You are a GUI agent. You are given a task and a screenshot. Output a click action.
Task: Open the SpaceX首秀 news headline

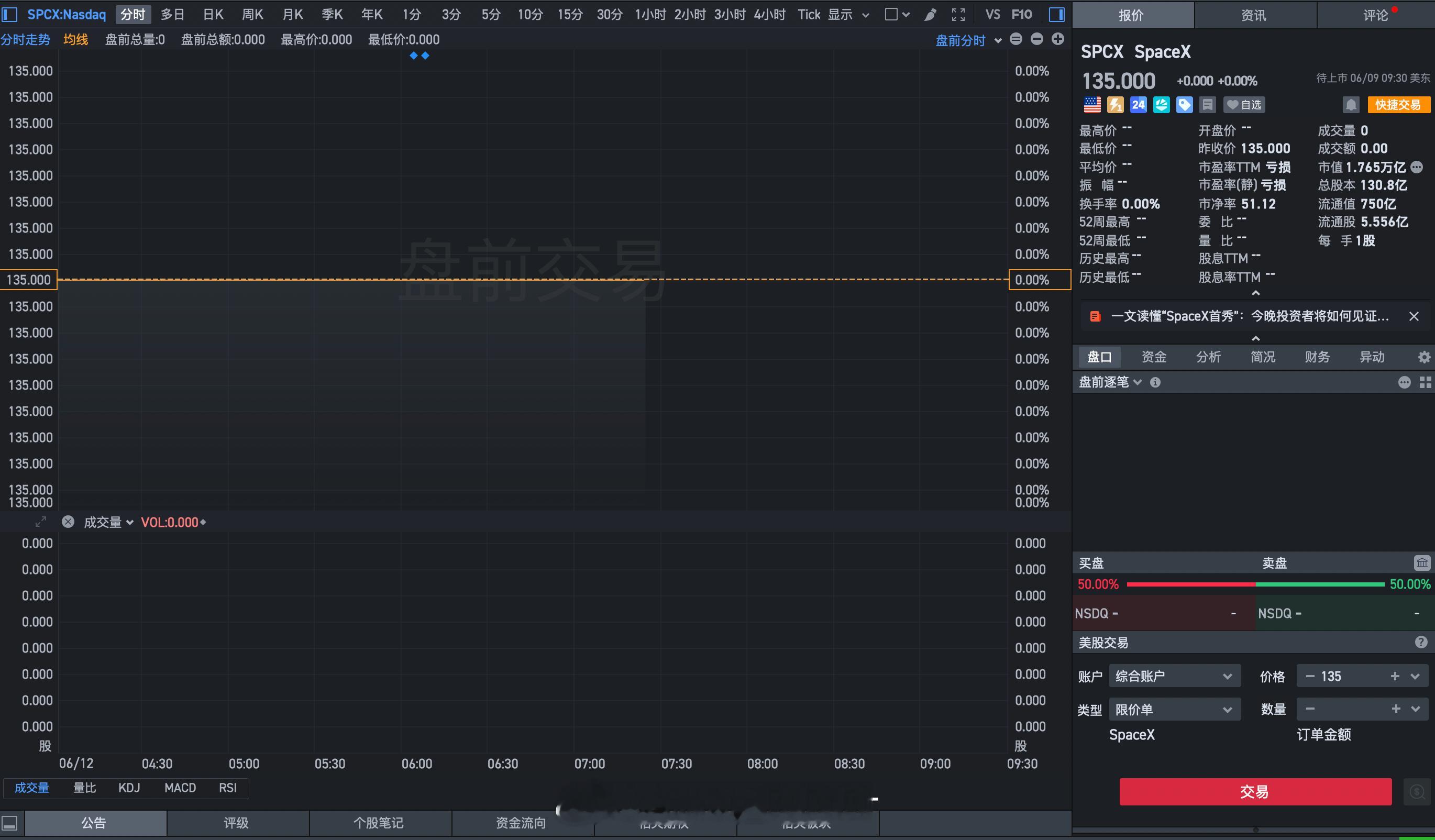click(x=1250, y=316)
